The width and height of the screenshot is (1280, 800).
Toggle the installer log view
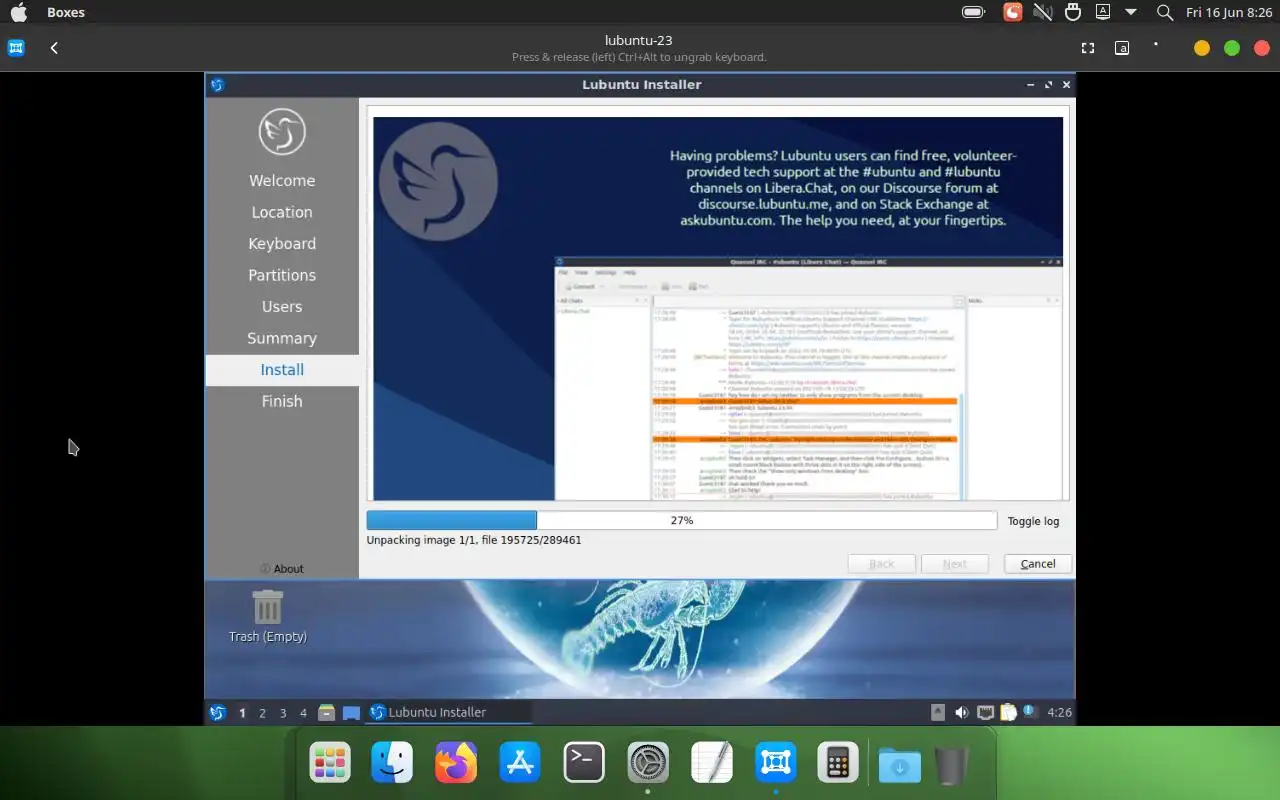1033,521
